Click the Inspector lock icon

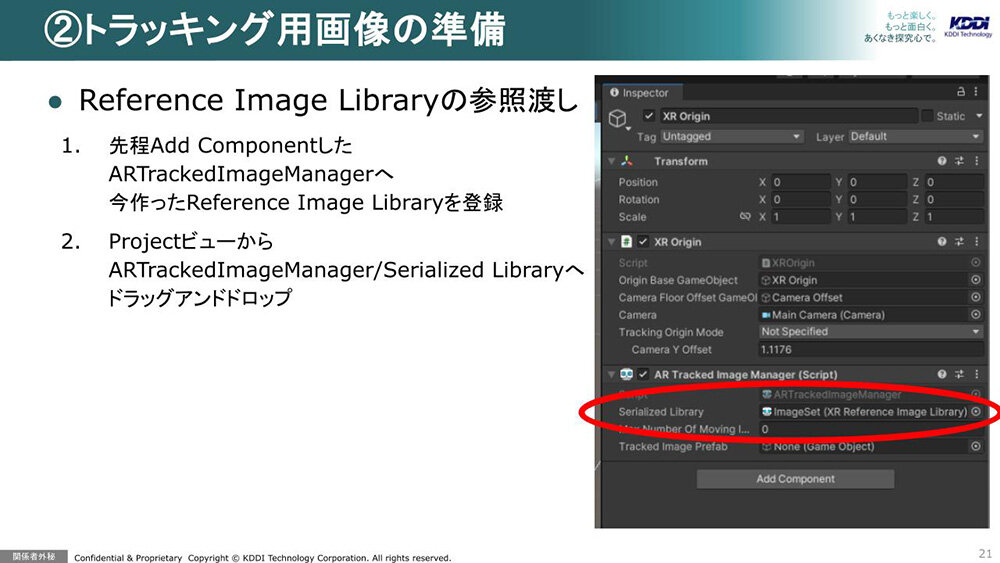[962, 92]
